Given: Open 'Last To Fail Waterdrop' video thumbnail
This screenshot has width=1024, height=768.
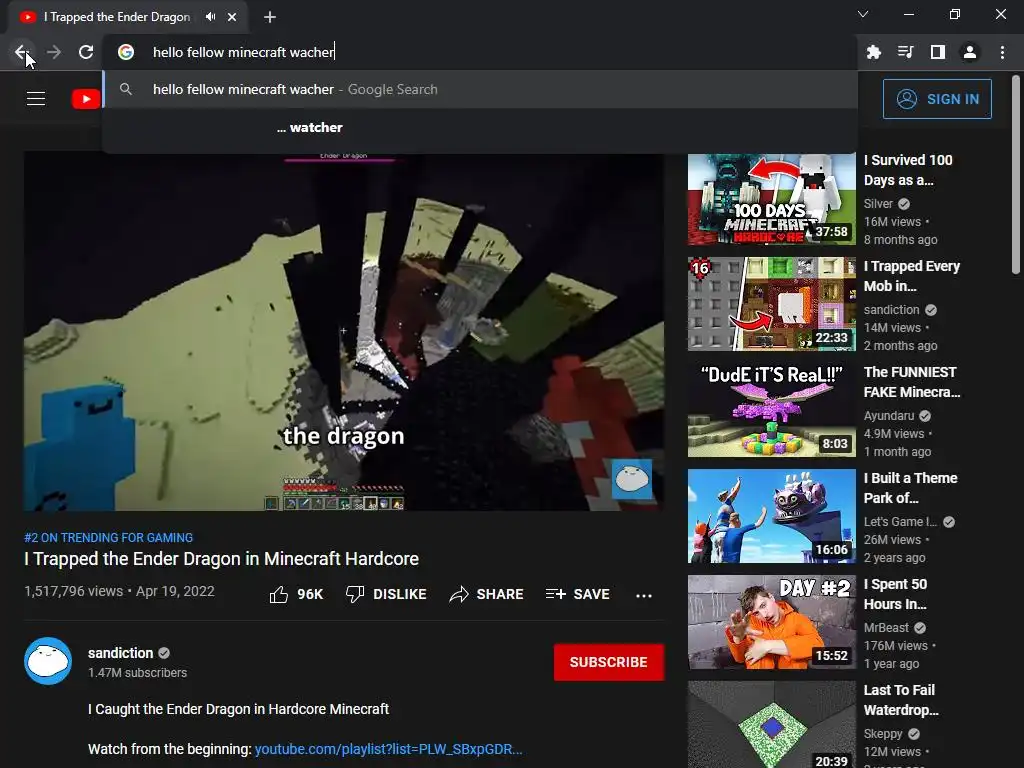Looking at the screenshot, I should [x=772, y=724].
